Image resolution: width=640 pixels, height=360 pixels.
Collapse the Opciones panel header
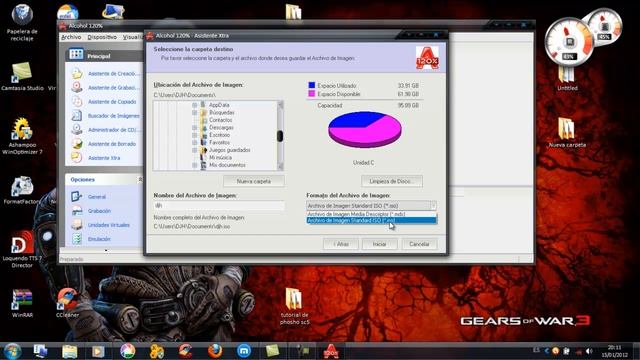pos(140,180)
